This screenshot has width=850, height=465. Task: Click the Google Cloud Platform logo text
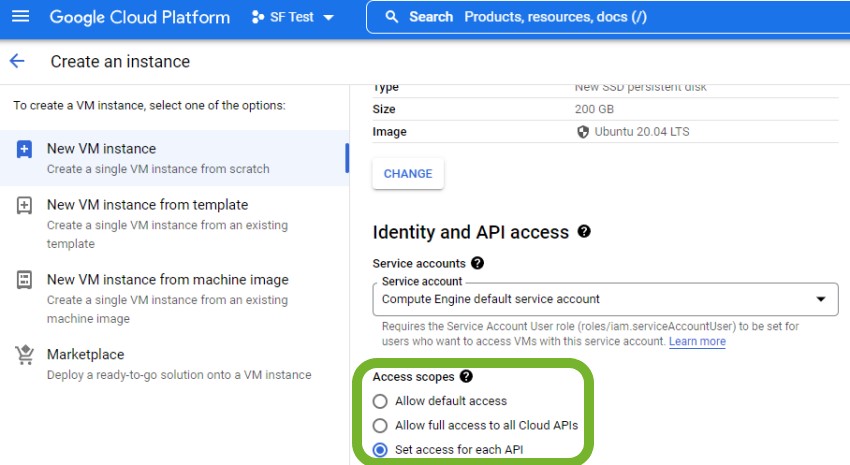[139, 17]
